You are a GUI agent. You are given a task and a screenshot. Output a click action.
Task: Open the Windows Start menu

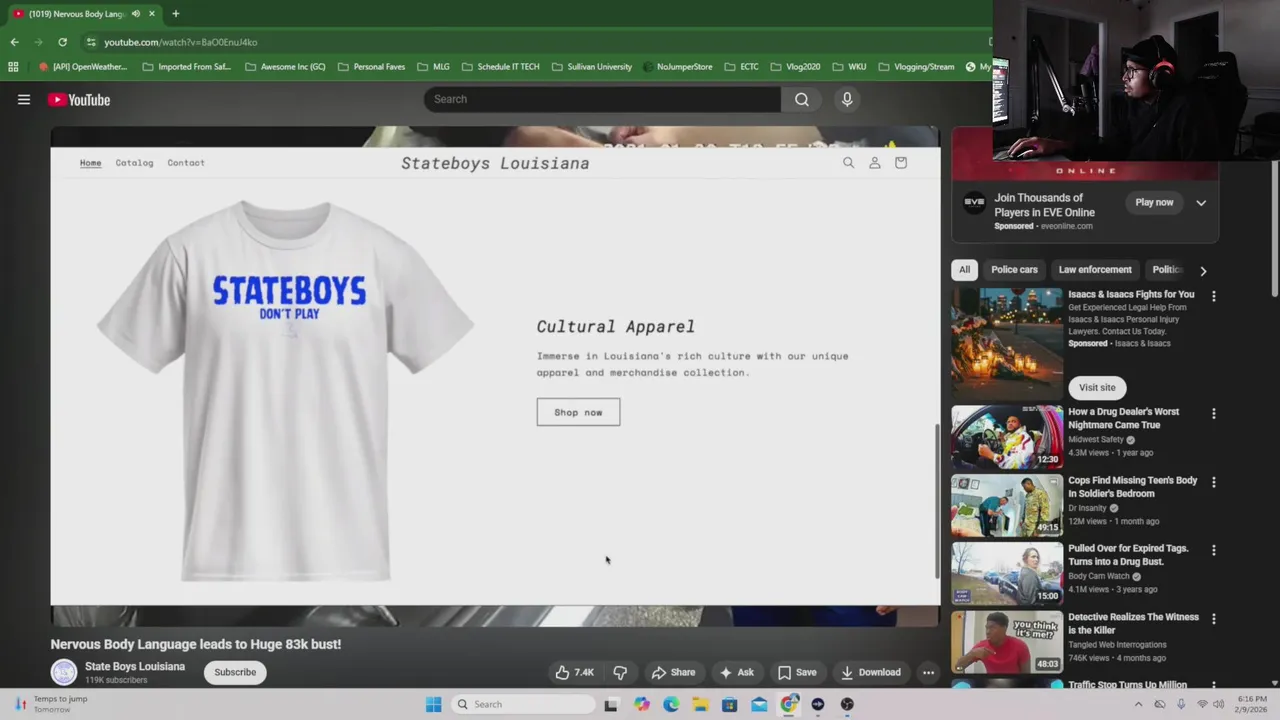pos(433,704)
